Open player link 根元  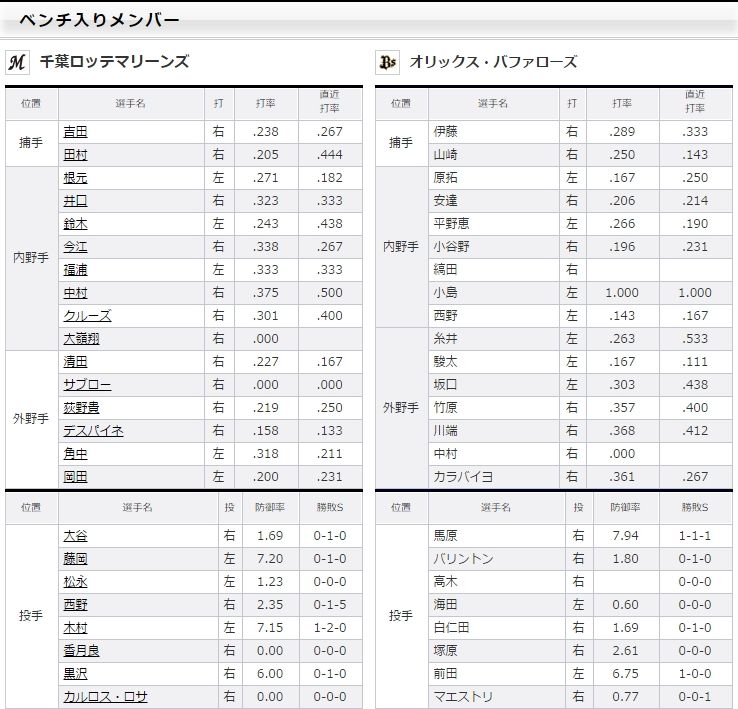coord(75,178)
